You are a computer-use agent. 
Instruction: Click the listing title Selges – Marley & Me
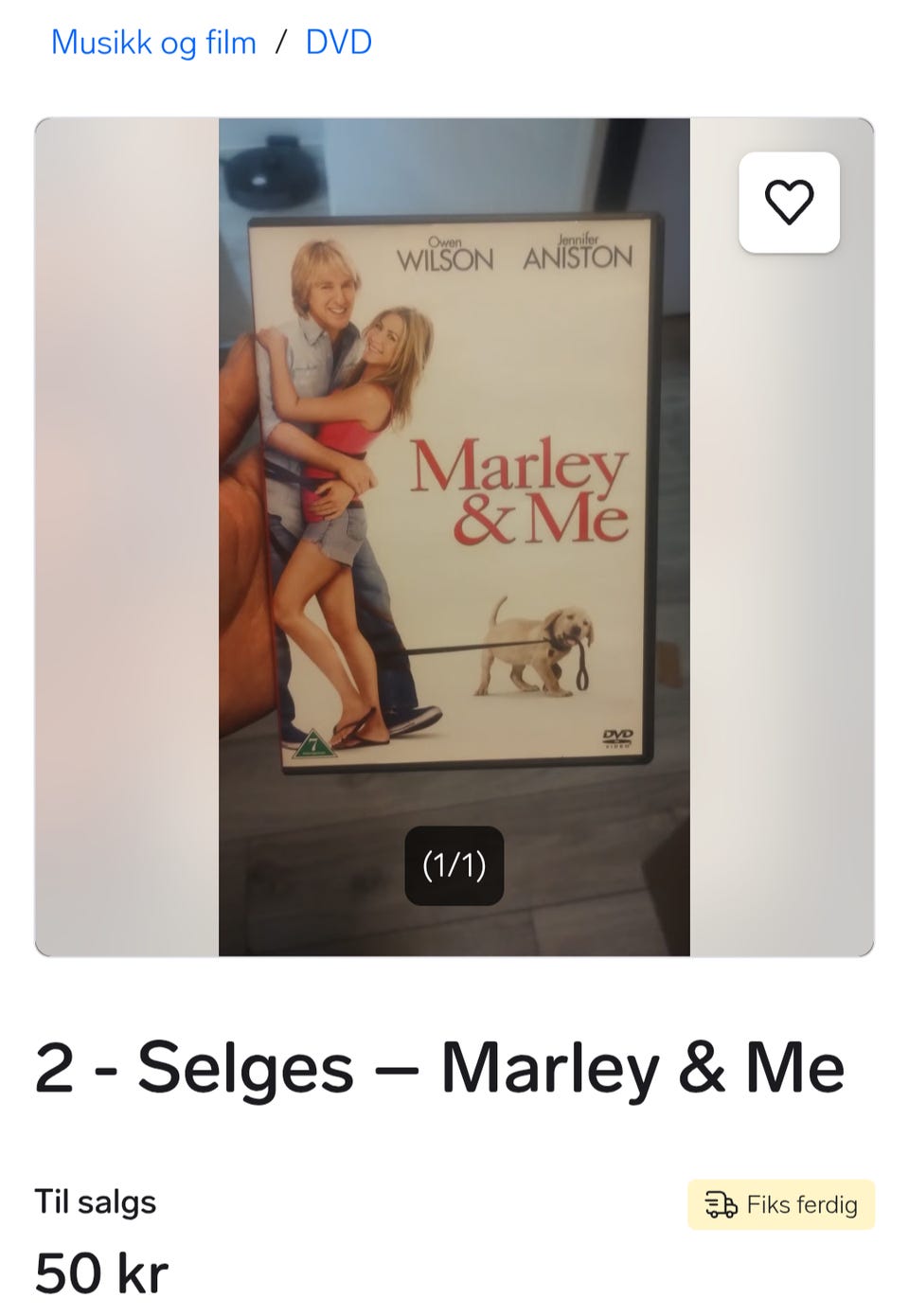coord(439,1068)
